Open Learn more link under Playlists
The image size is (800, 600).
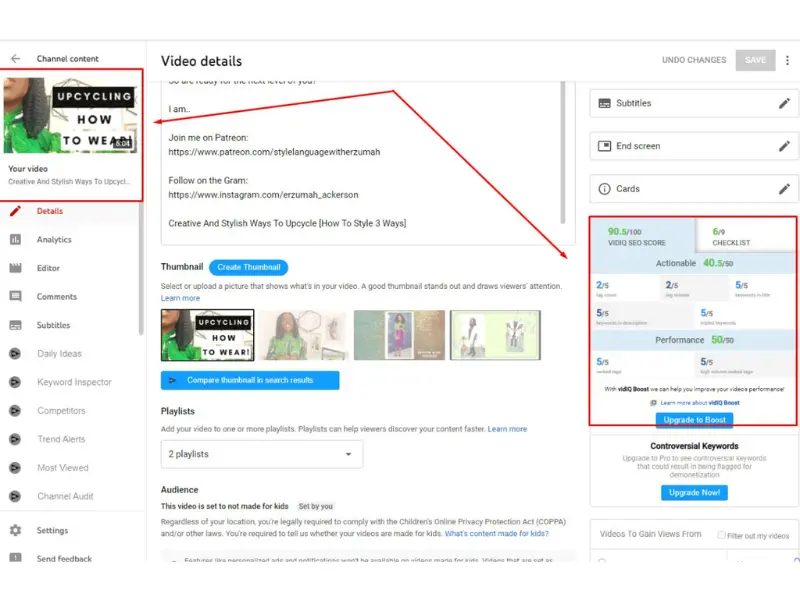507,429
